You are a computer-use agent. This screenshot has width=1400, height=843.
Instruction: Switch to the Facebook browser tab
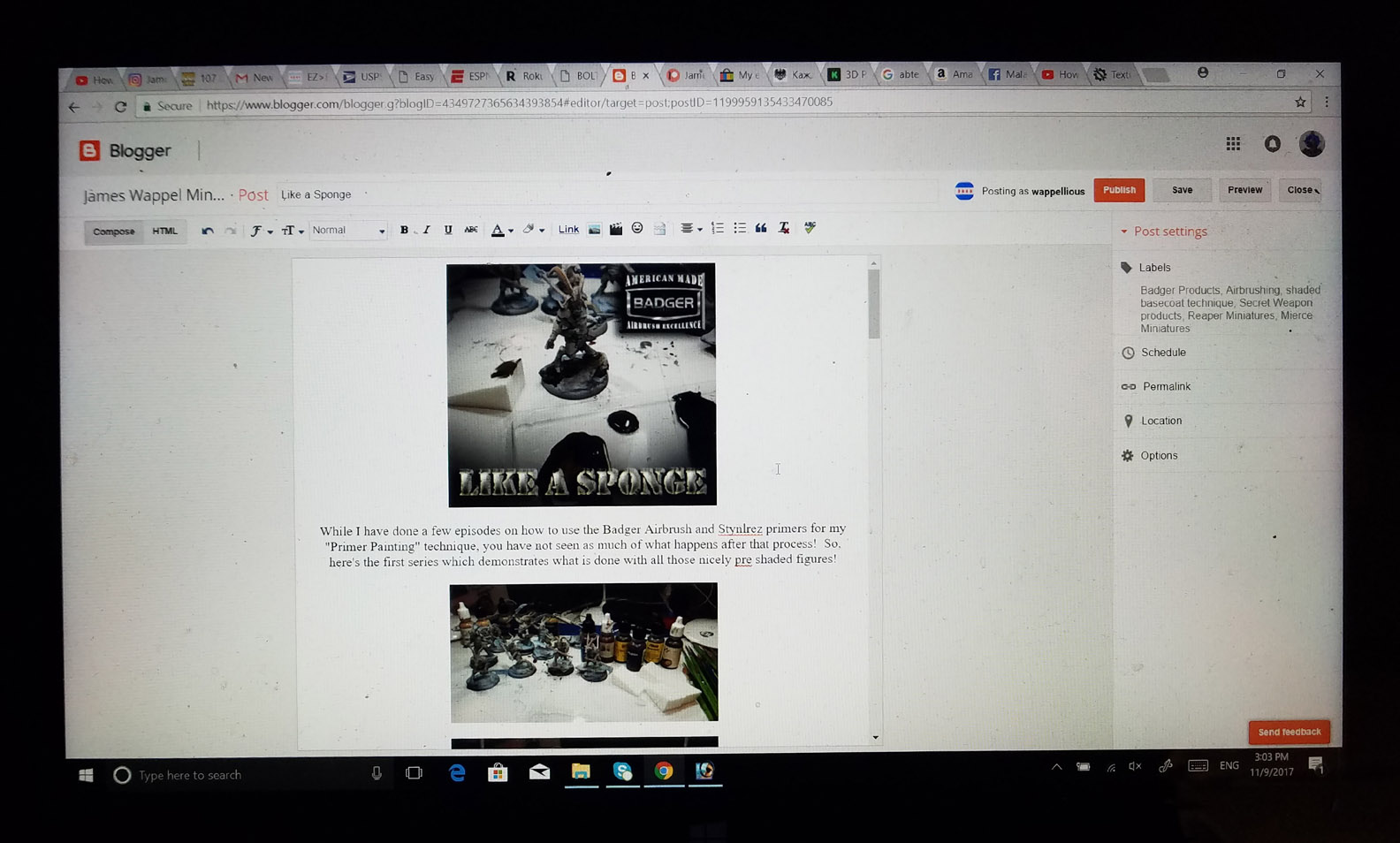click(x=1008, y=74)
